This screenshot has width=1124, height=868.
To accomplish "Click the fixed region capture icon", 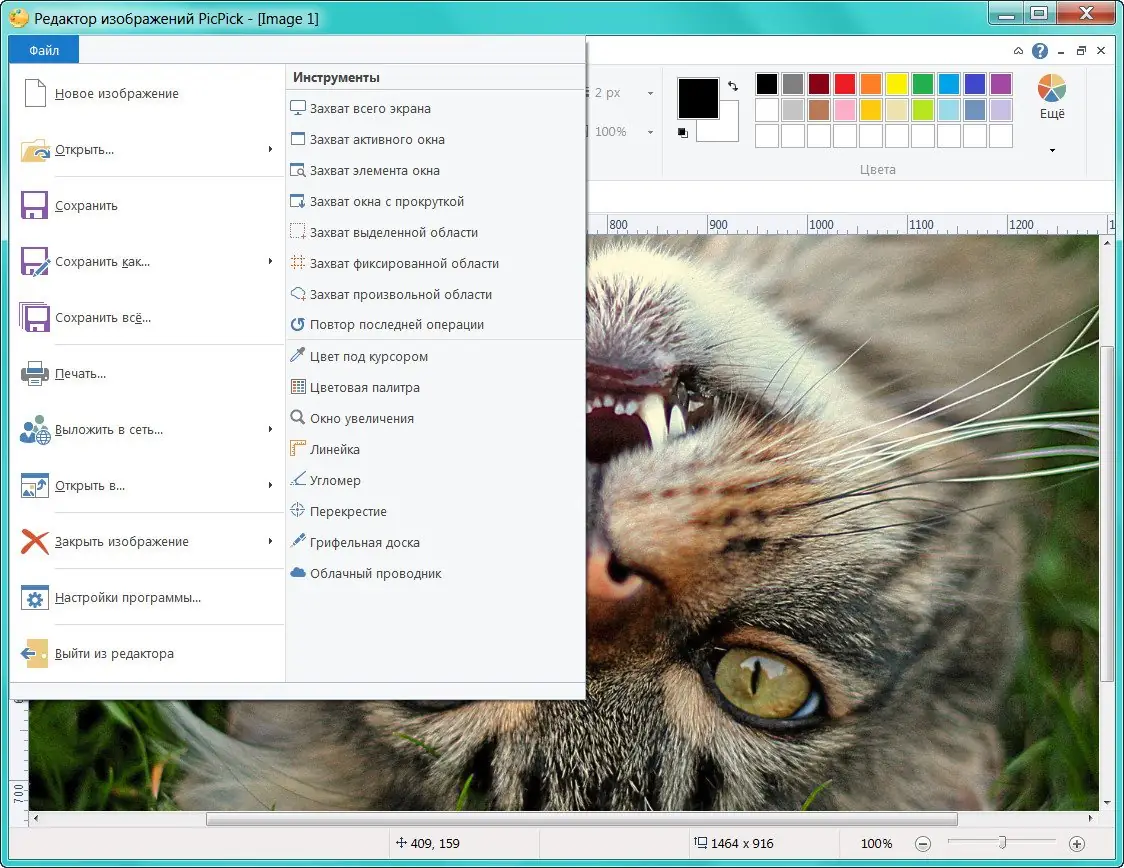I will [x=297, y=263].
